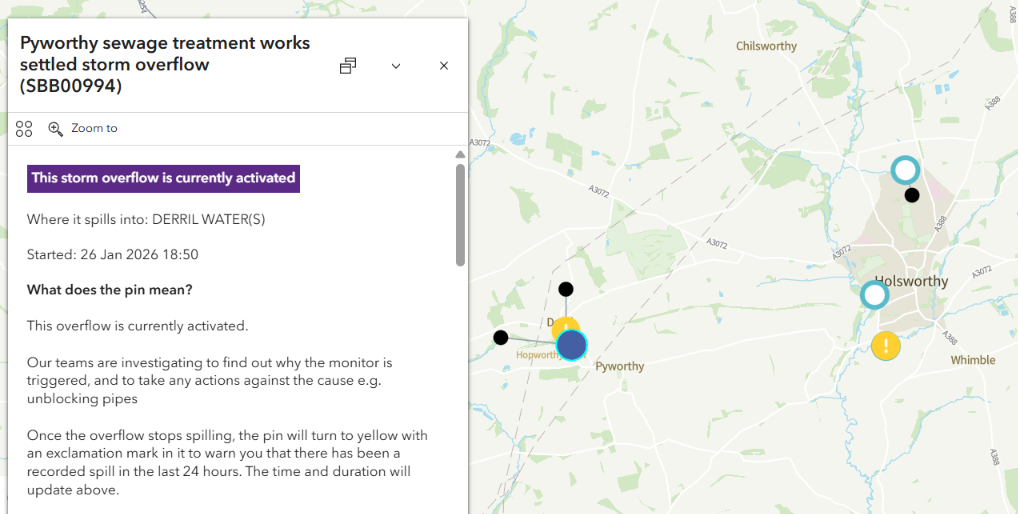Close the Pyworthy overflow popup
Viewport: 1018px width, 514px height.
pyautogui.click(x=444, y=66)
